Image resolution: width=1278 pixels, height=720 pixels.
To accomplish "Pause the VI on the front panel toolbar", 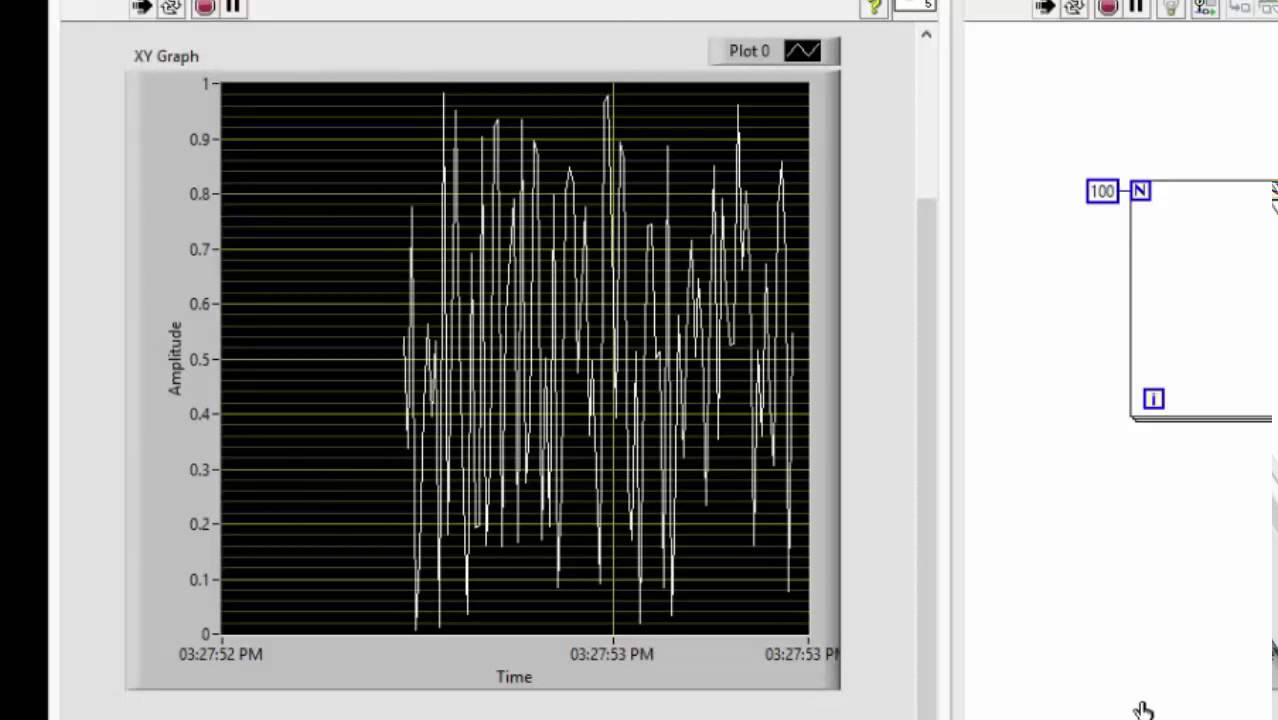I will pos(233,7).
